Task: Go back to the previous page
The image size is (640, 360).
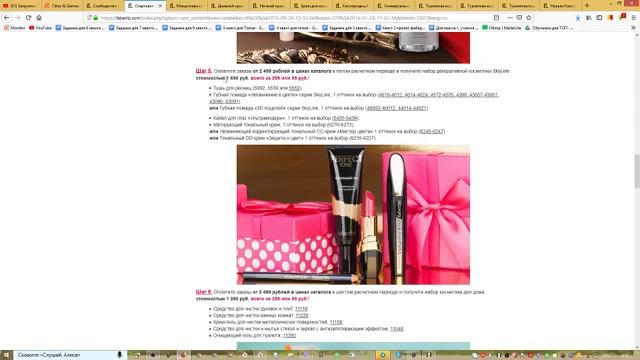Action: click(7, 18)
